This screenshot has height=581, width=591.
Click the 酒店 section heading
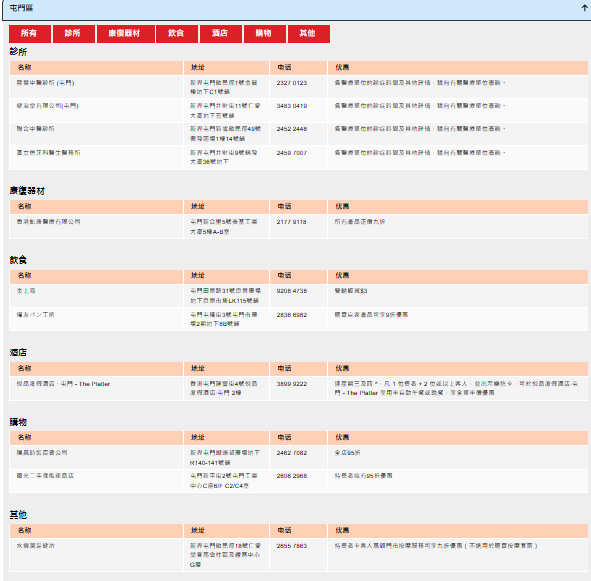click(x=18, y=353)
